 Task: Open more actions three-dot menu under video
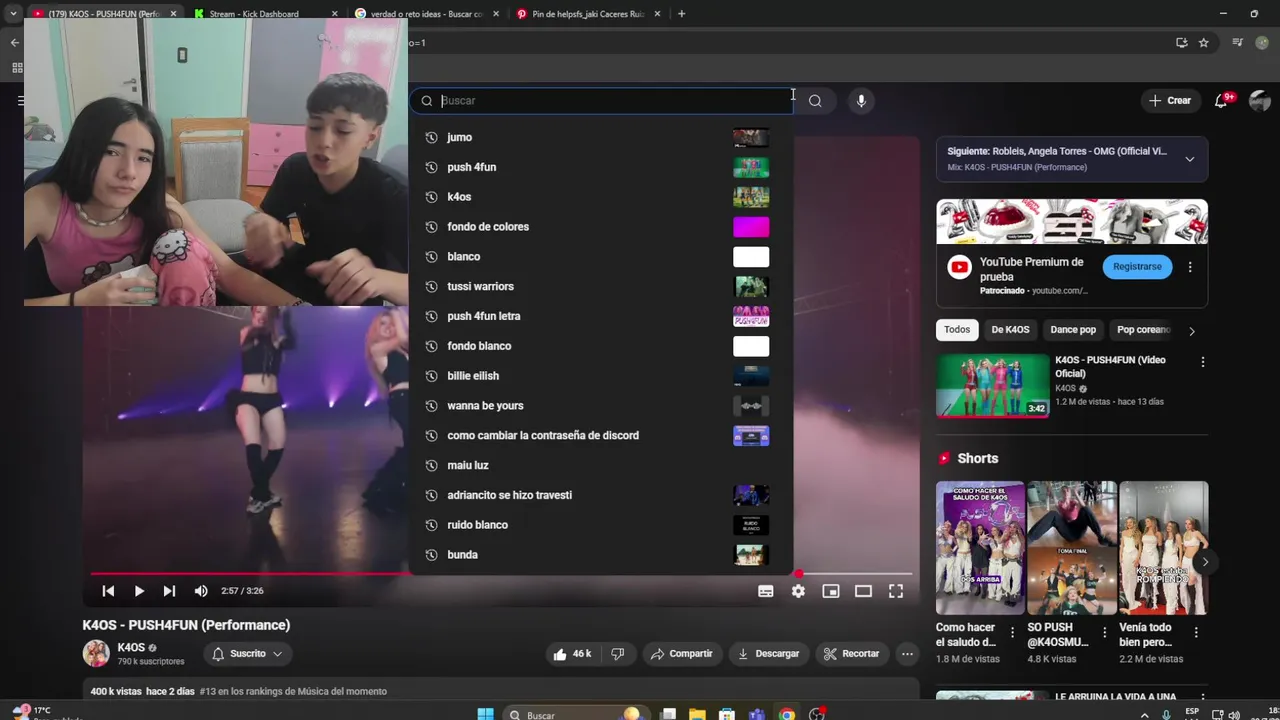click(x=907, y=654)
